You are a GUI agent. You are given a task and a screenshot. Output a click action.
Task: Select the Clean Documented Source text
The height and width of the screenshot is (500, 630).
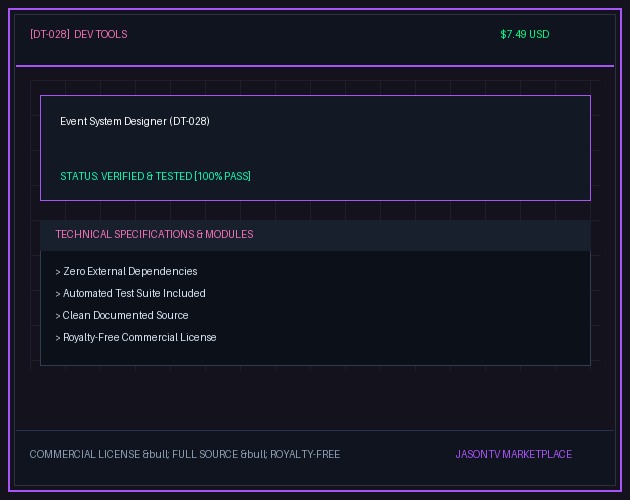pos(125,315)
